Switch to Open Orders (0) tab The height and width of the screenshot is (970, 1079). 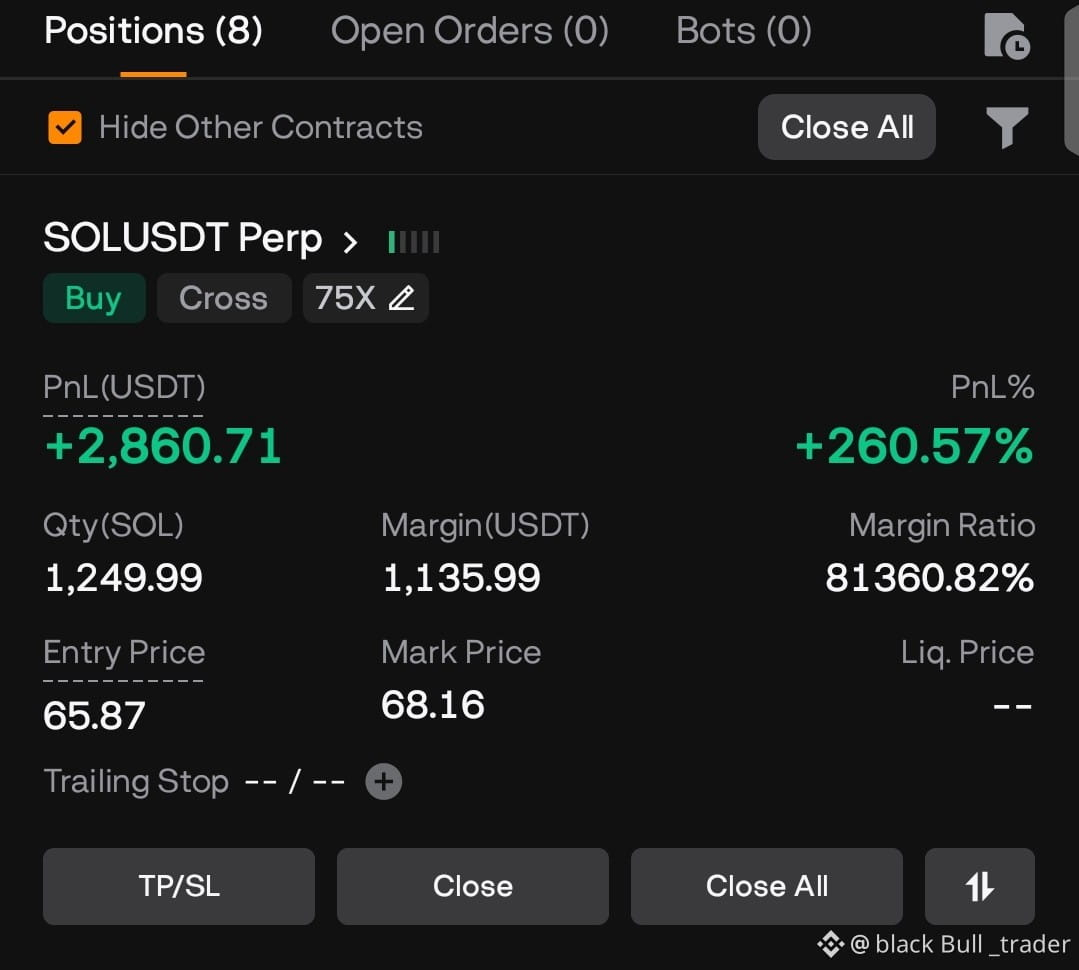[470, 31]
